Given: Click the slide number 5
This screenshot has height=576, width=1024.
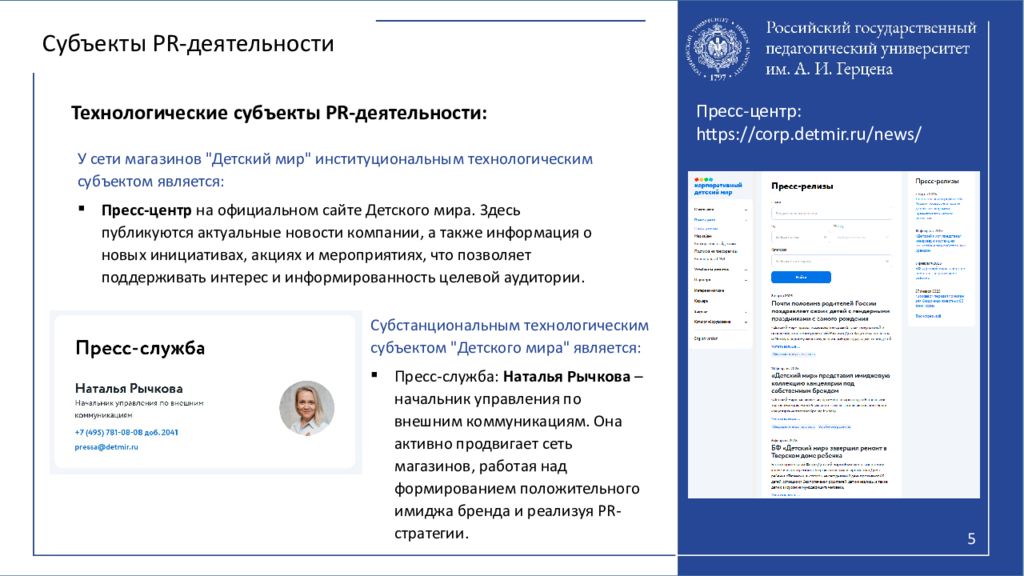Looking at the screenshot, I should click(971, 539).
